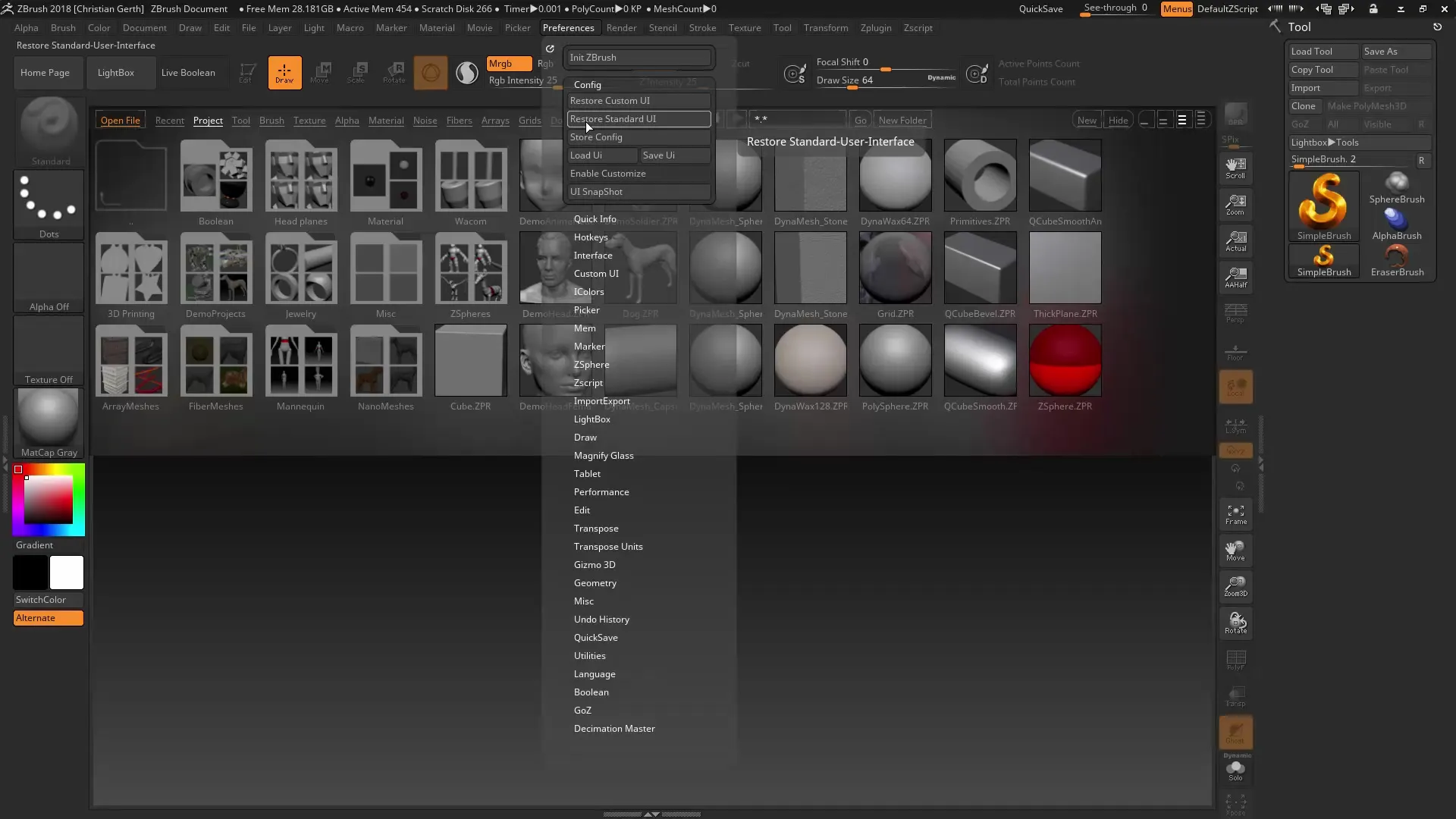Image resolution: width=1456 pixels, height=819 pixels.
Task: Click the Init ZBrush button
Action: (x=639, y=58)
